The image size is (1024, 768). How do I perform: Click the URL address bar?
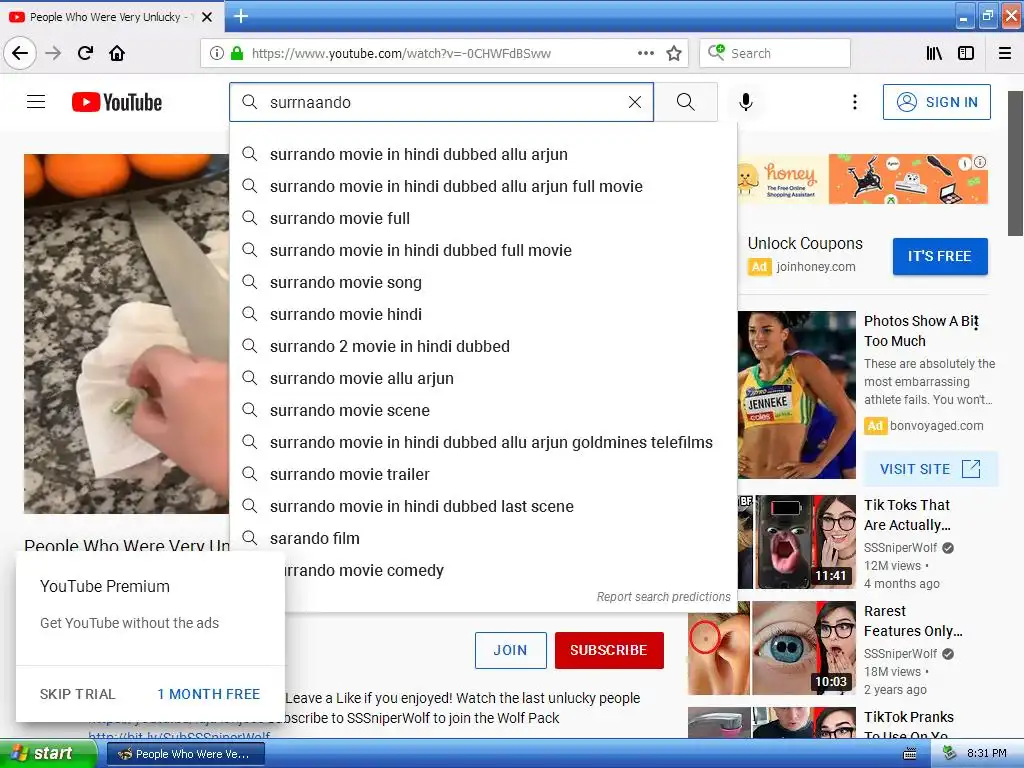[x=444, y=53]
